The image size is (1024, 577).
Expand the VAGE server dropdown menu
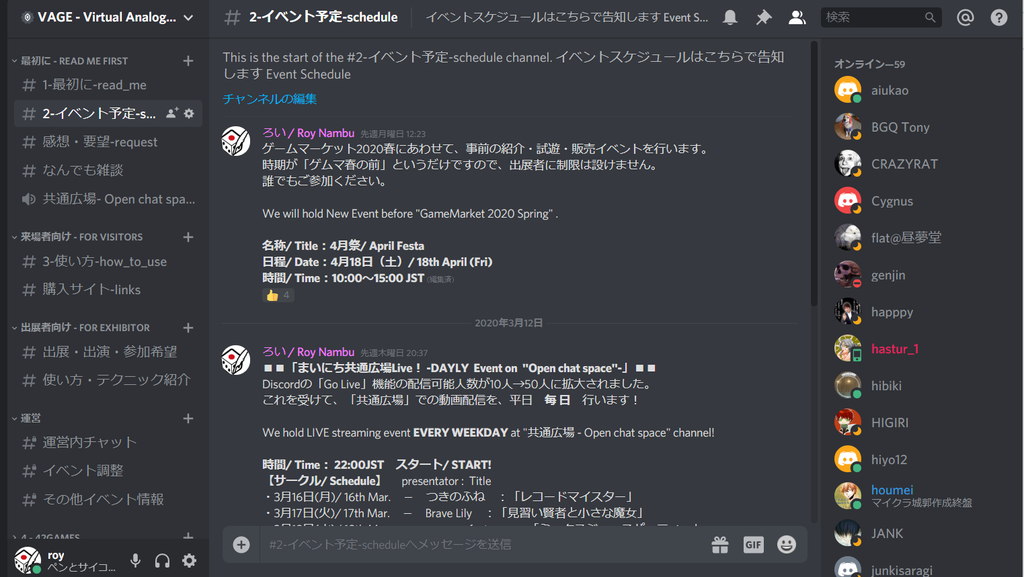(188, 18)
